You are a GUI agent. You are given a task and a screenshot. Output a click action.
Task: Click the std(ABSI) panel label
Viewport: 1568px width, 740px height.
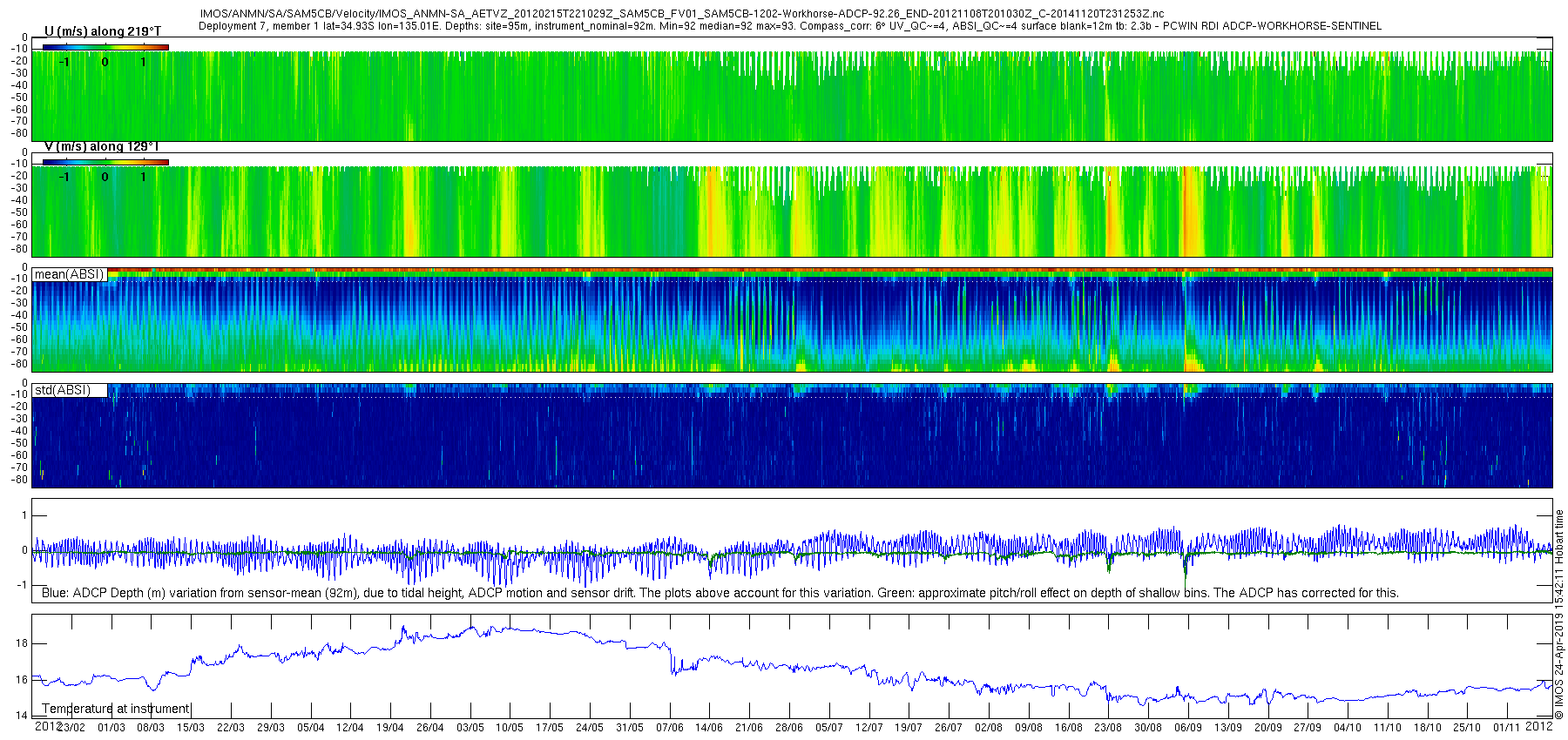click(63, 390)
